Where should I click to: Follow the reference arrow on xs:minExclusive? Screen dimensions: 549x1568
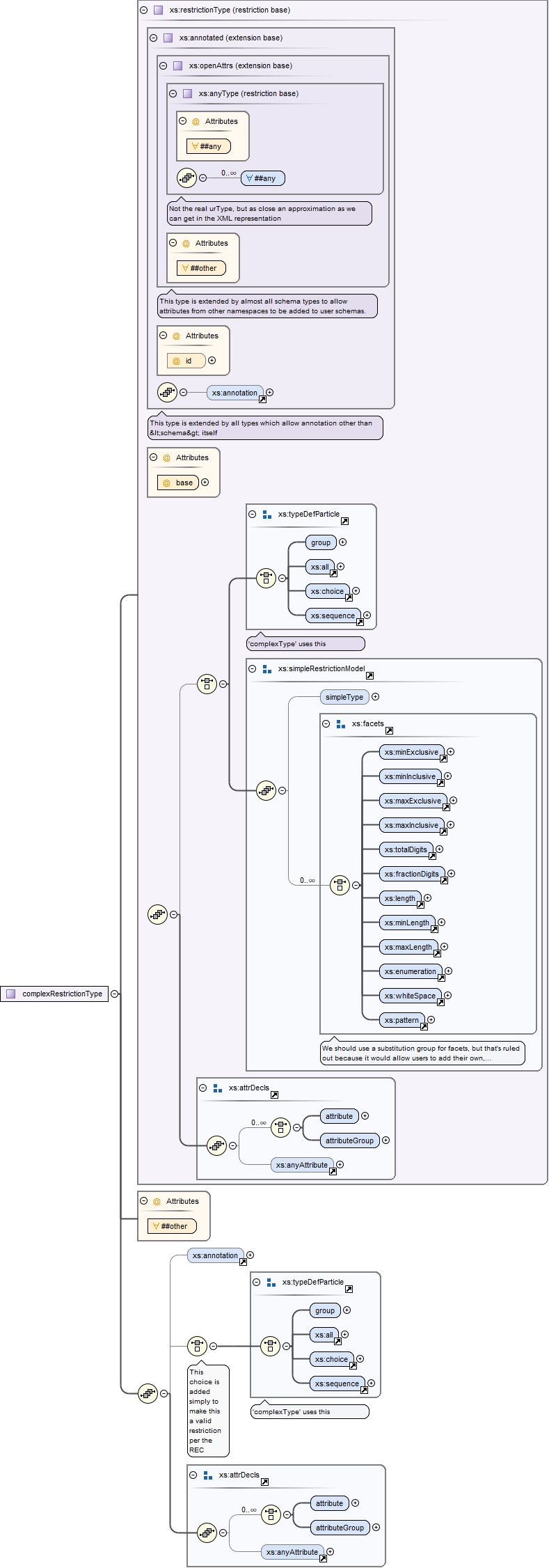click(443, 758)
